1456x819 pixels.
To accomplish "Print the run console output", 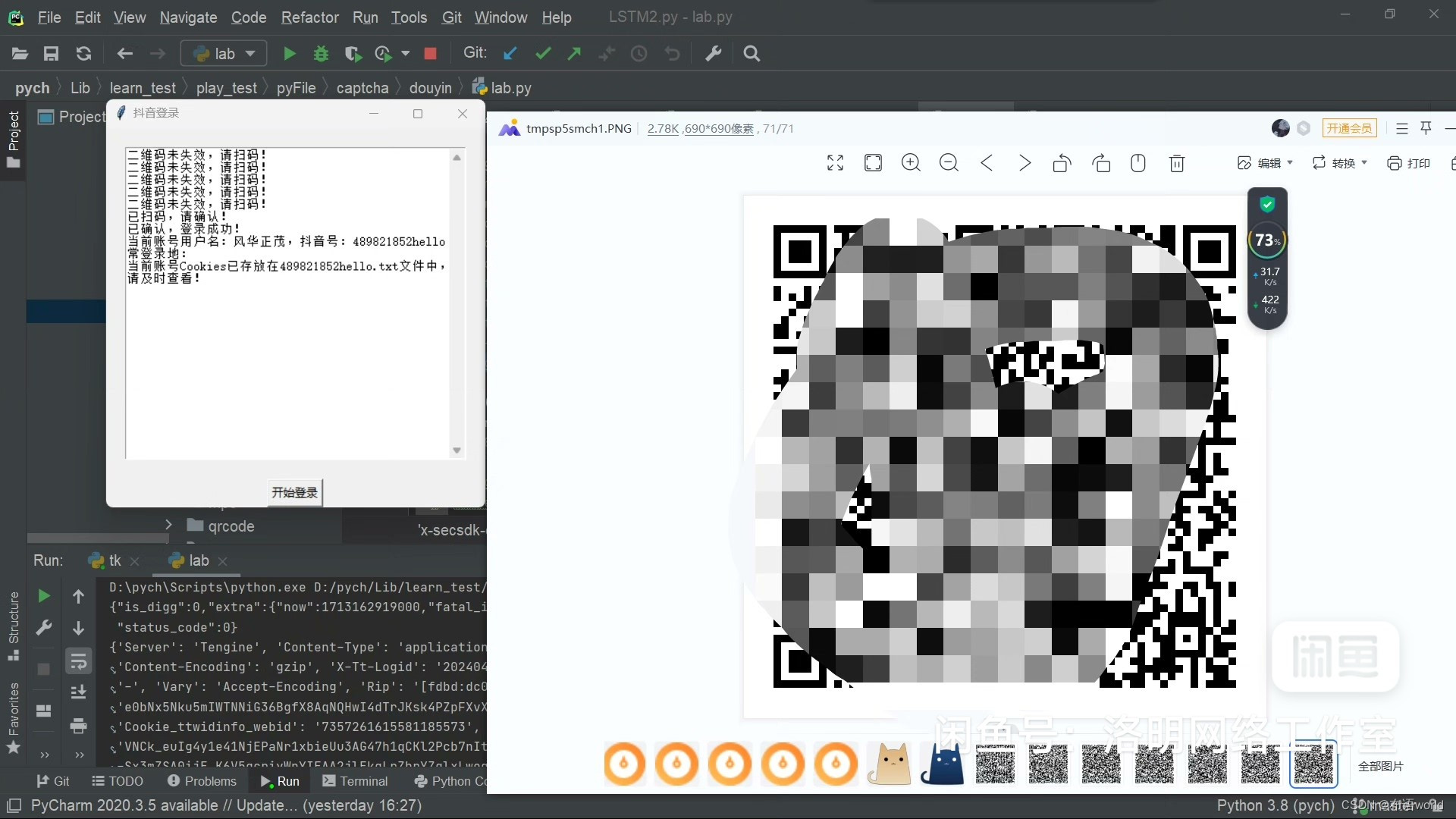I will pos(78,726).
